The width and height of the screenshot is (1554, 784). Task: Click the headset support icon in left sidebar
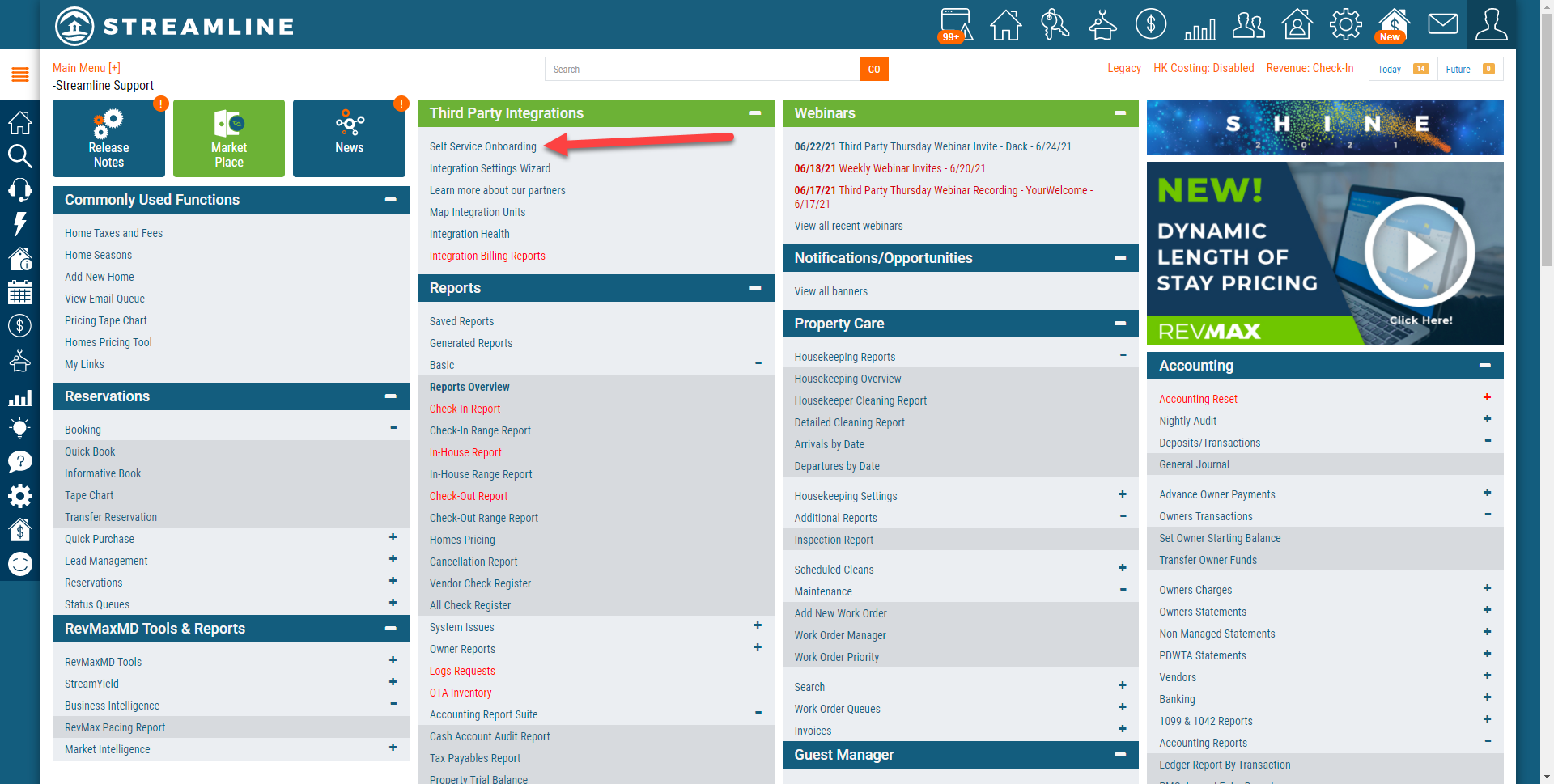pyautogui.click(x=20, y=190)
